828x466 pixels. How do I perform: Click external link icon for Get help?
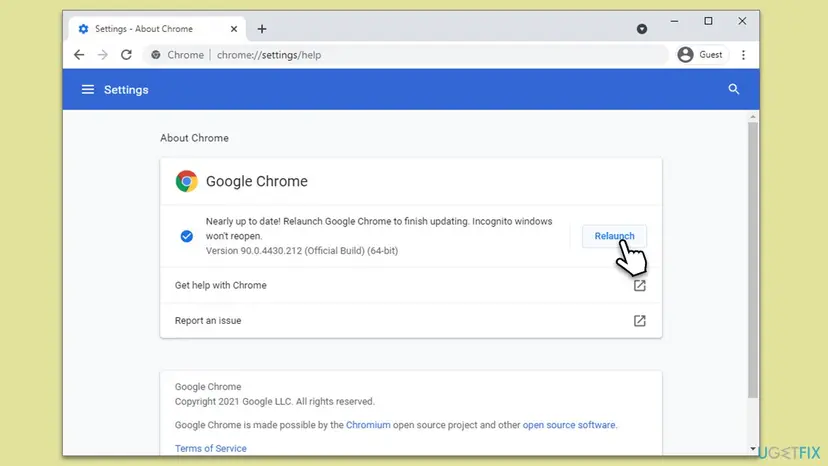coord(639,285)
